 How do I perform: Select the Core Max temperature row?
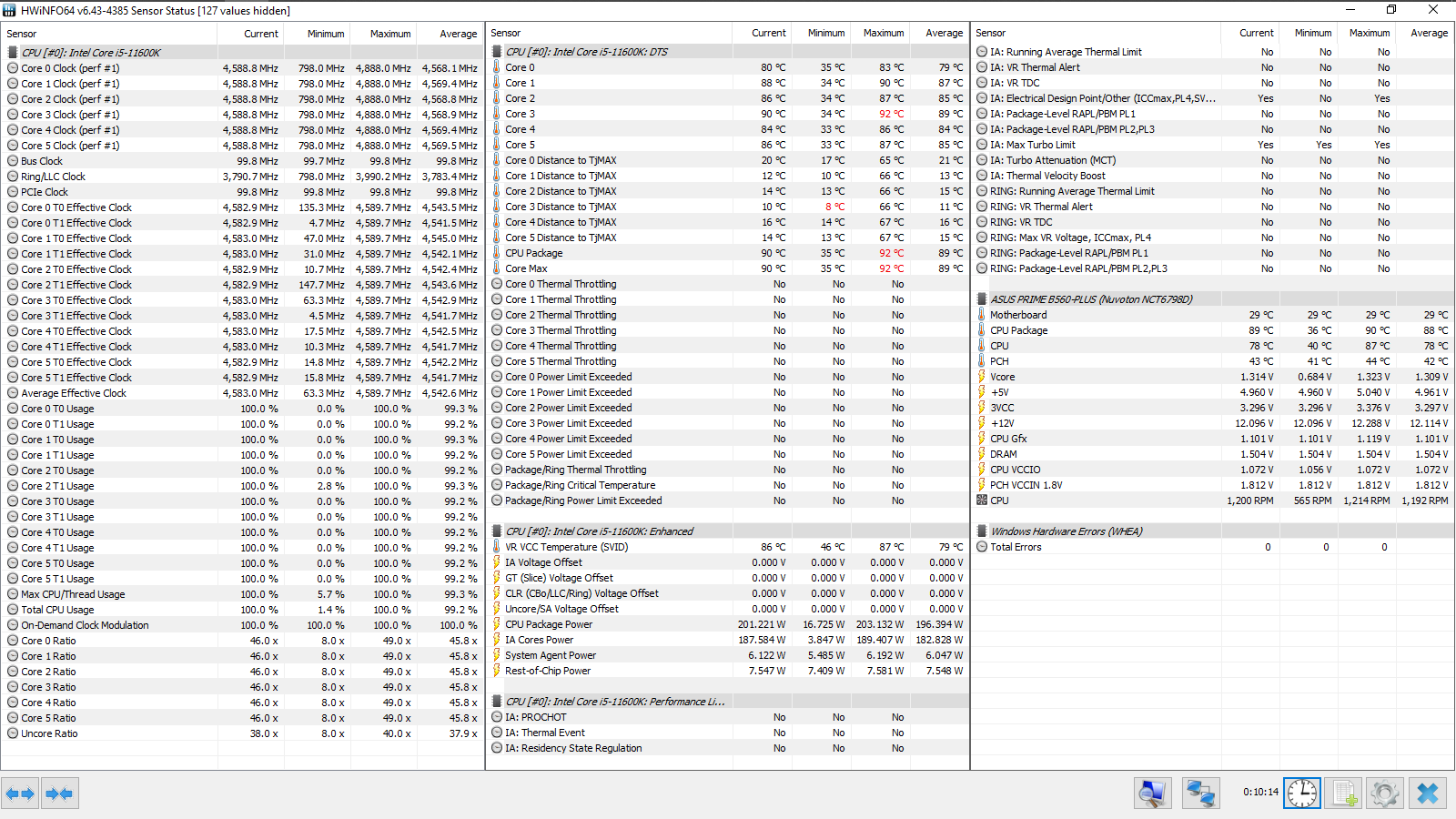coord(727,268)
